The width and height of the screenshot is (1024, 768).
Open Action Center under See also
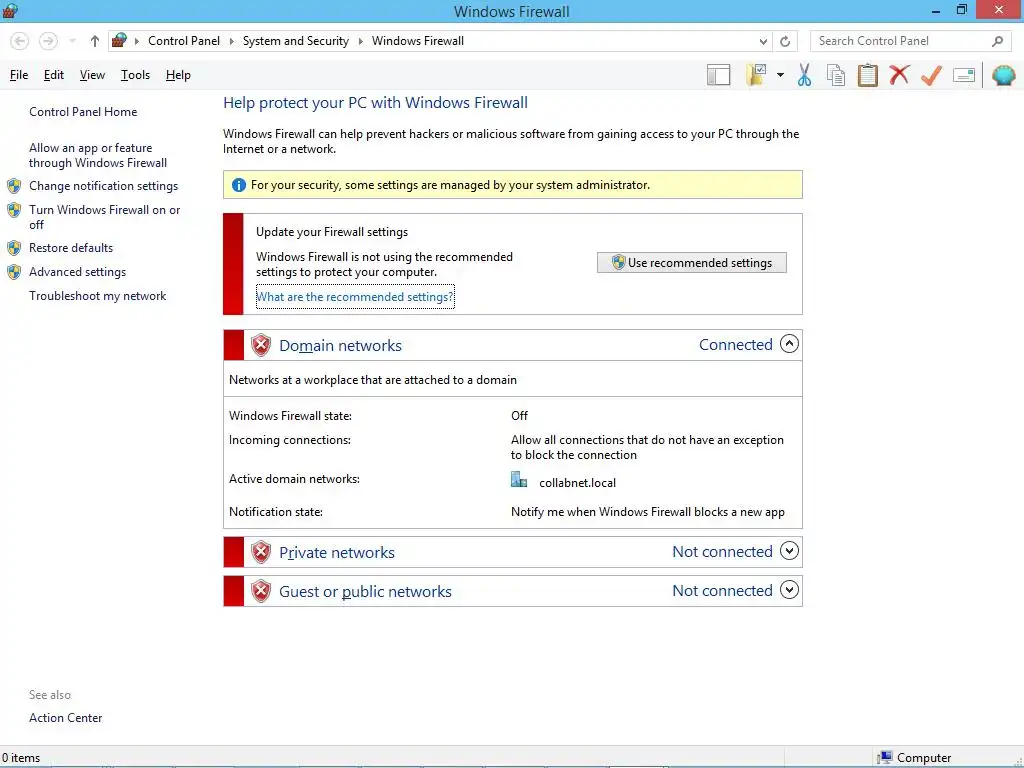pyautogui.click(x=65, y=718)
